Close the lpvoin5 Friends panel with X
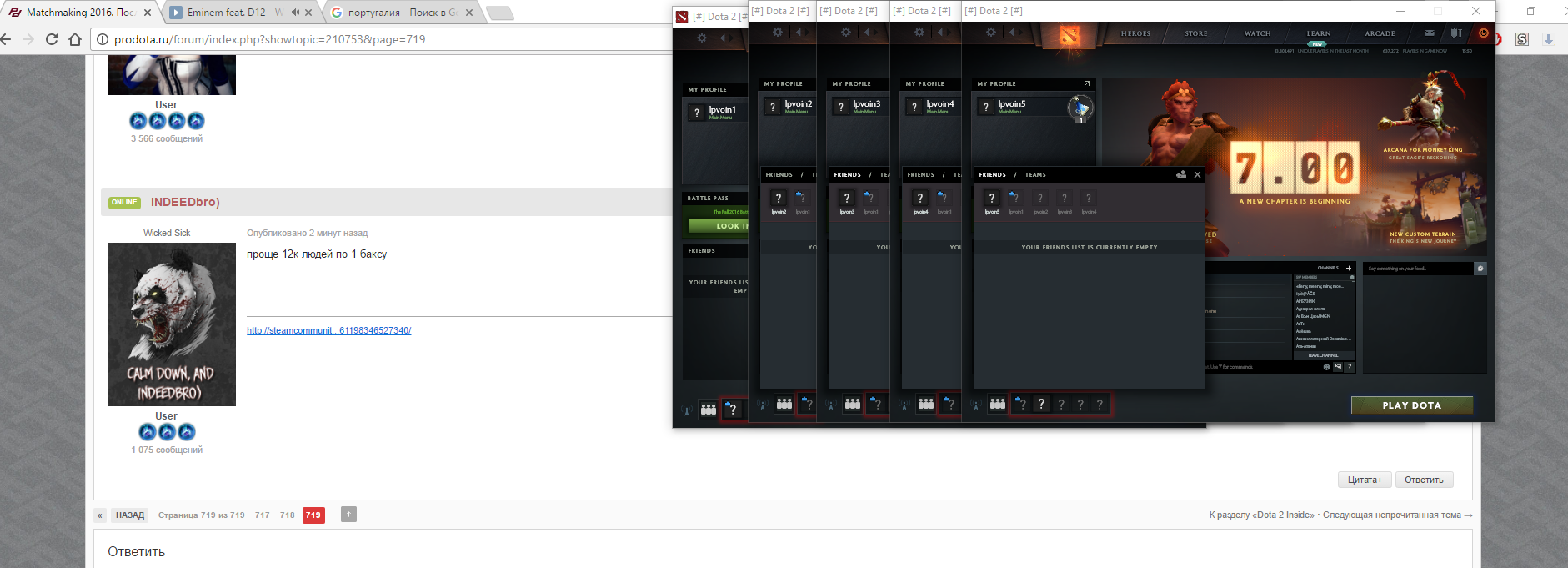 [1197, 174]
